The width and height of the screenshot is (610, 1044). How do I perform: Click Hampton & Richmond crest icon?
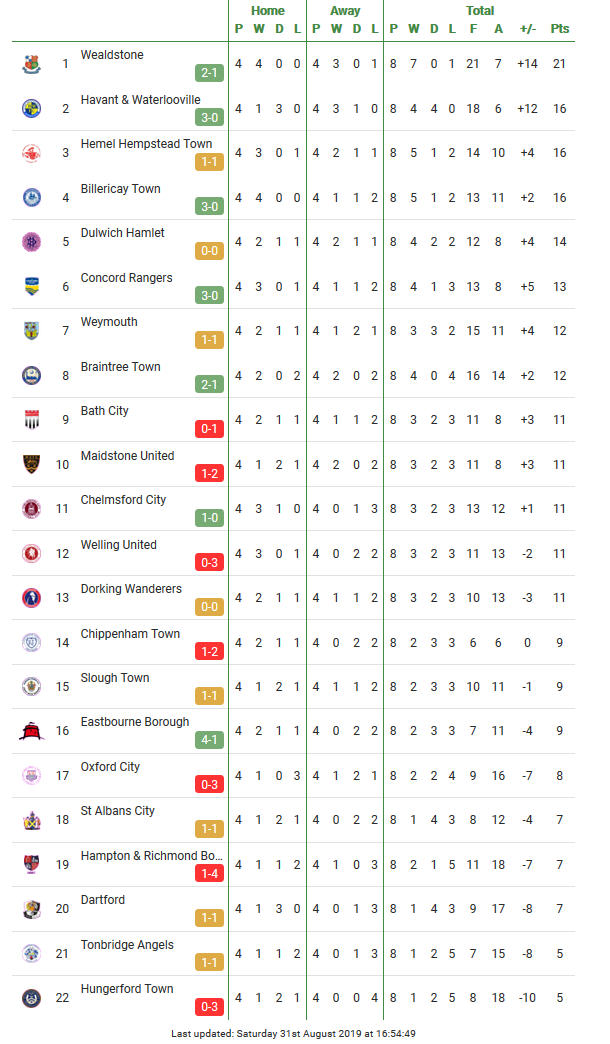coord(31,864)
